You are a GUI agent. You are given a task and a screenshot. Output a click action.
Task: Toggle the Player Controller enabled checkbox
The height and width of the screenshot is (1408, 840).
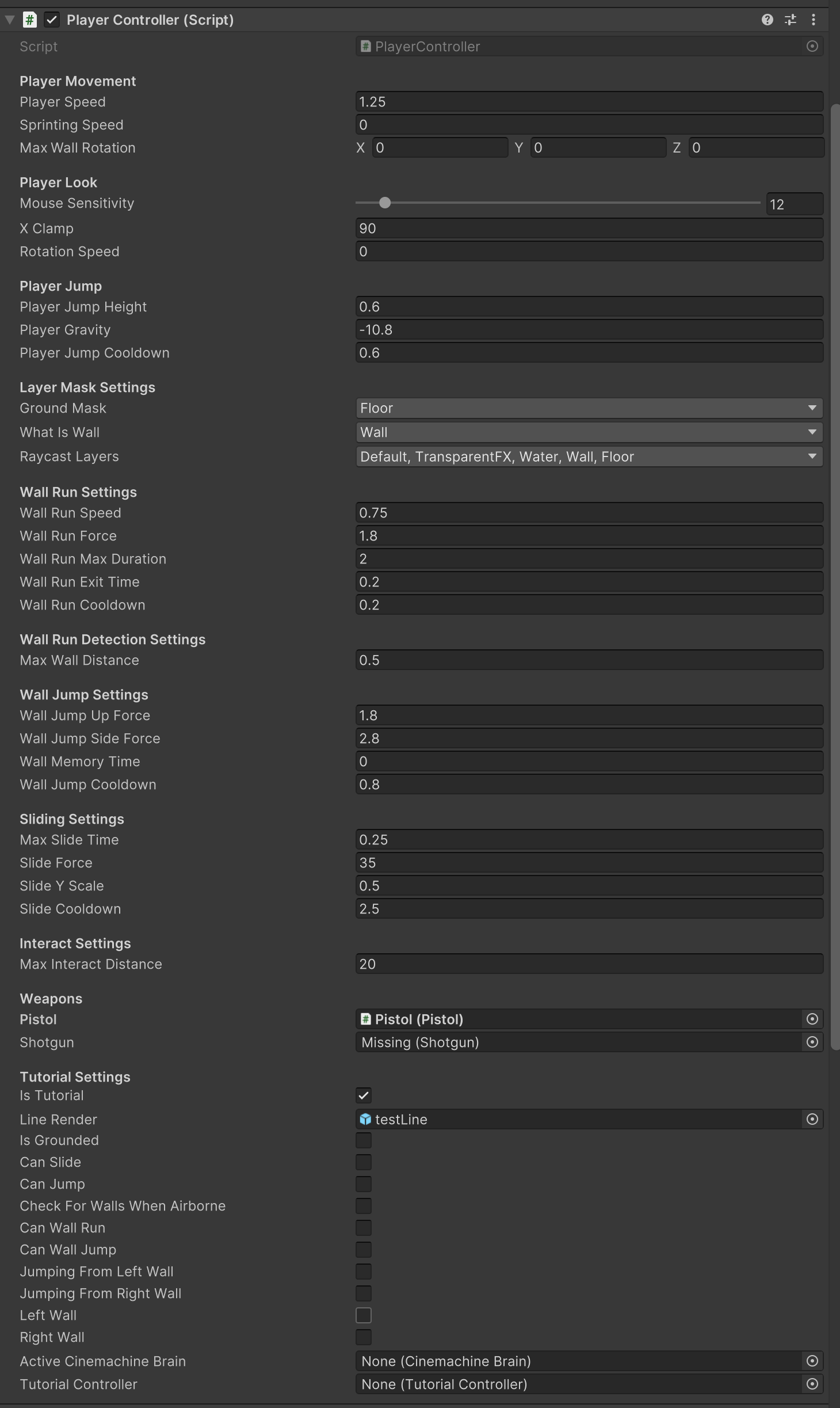[52, 19]
